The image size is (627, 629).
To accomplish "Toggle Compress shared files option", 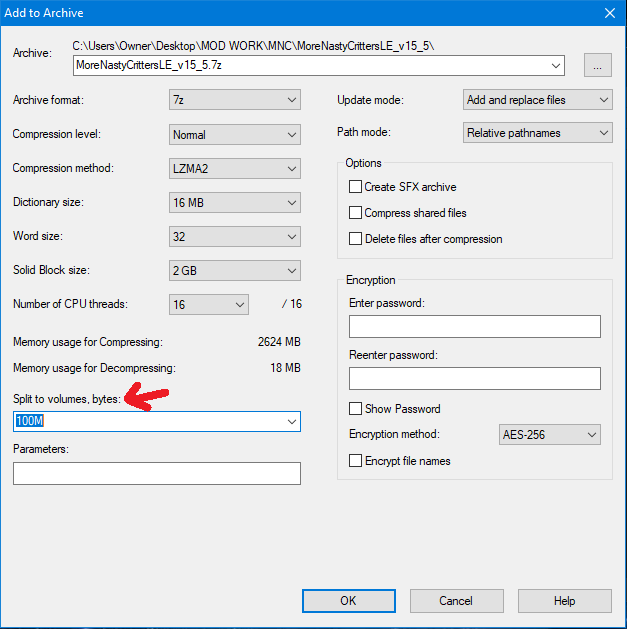I will tap(355, 213).
